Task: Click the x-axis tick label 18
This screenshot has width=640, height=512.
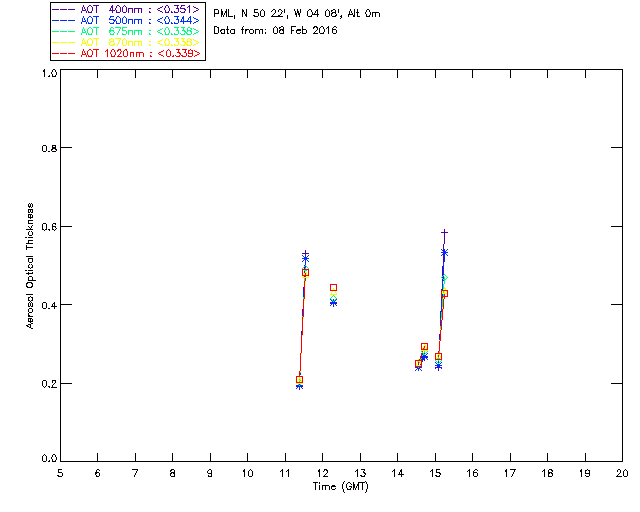Action: click(x=548, y=473)
